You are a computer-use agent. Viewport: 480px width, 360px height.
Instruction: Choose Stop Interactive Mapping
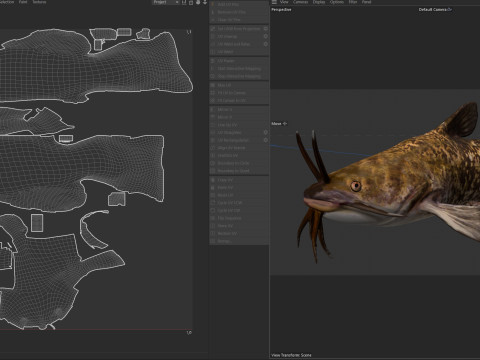pyautogui.click(x=239, y=76)
